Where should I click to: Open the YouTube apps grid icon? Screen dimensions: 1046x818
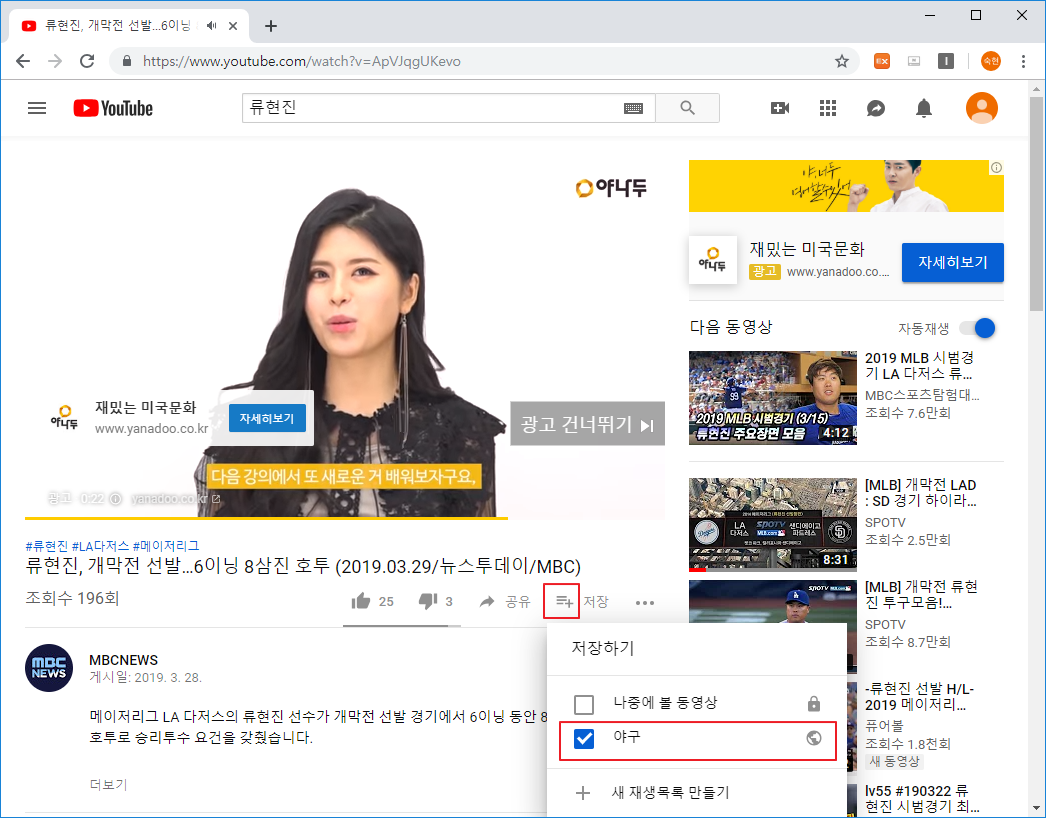[828, 108]
